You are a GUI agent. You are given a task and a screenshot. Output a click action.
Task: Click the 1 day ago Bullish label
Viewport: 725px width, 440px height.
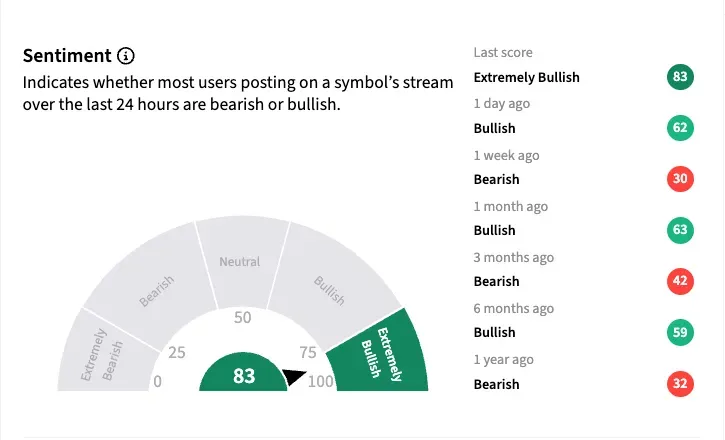click(x=494, y=128)
